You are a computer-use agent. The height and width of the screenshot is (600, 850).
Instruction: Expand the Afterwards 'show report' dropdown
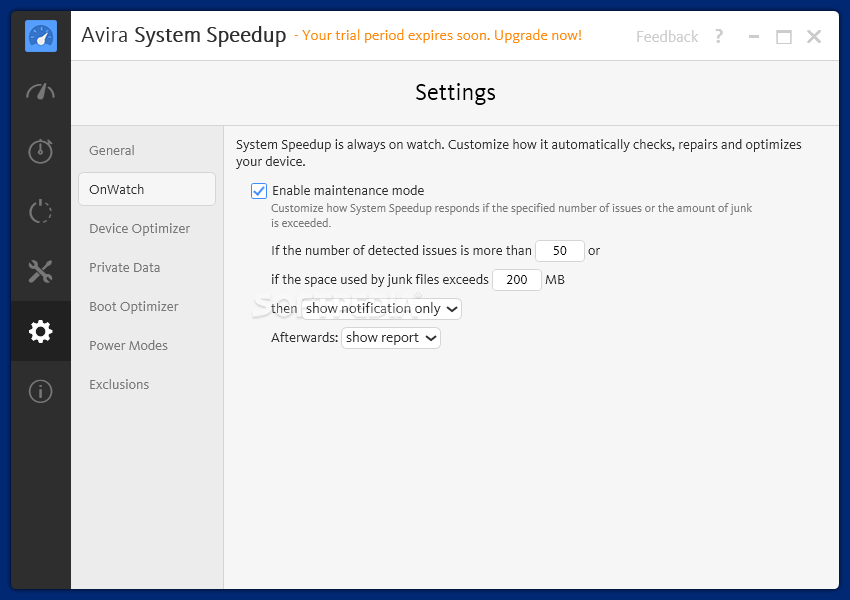tap(391, 338)
